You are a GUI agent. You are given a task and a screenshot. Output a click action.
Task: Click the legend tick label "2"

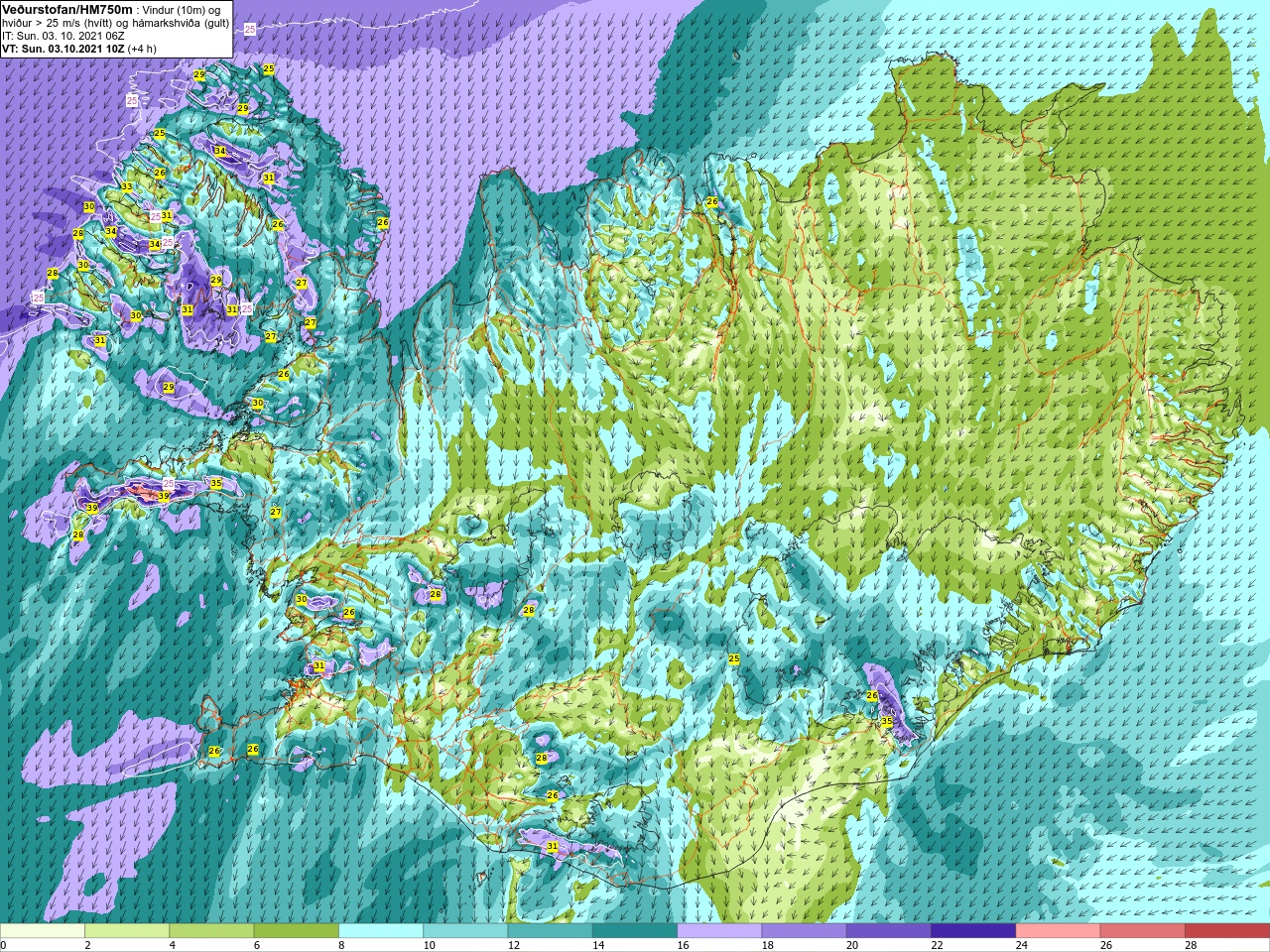pos(87,945)
